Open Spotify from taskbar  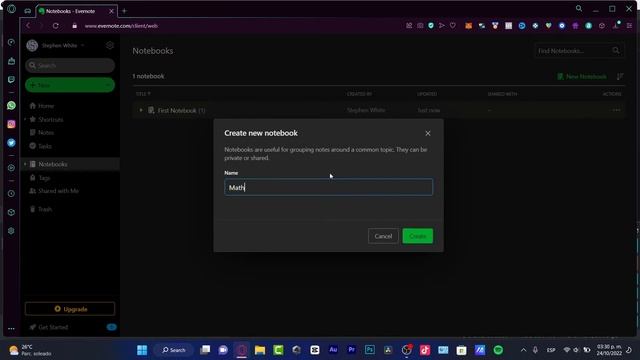click(x=498, y=350)
